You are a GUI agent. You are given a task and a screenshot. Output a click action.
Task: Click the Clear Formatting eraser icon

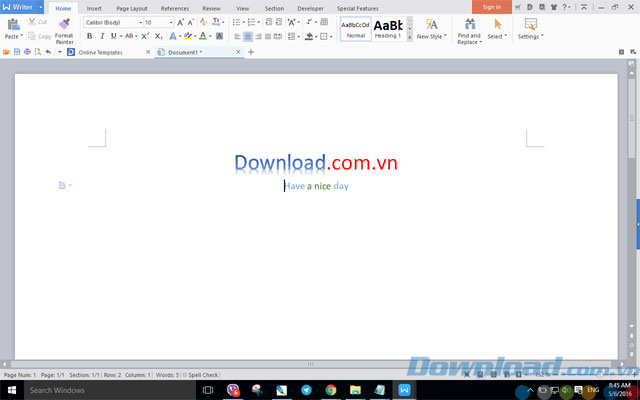(204, 22)
